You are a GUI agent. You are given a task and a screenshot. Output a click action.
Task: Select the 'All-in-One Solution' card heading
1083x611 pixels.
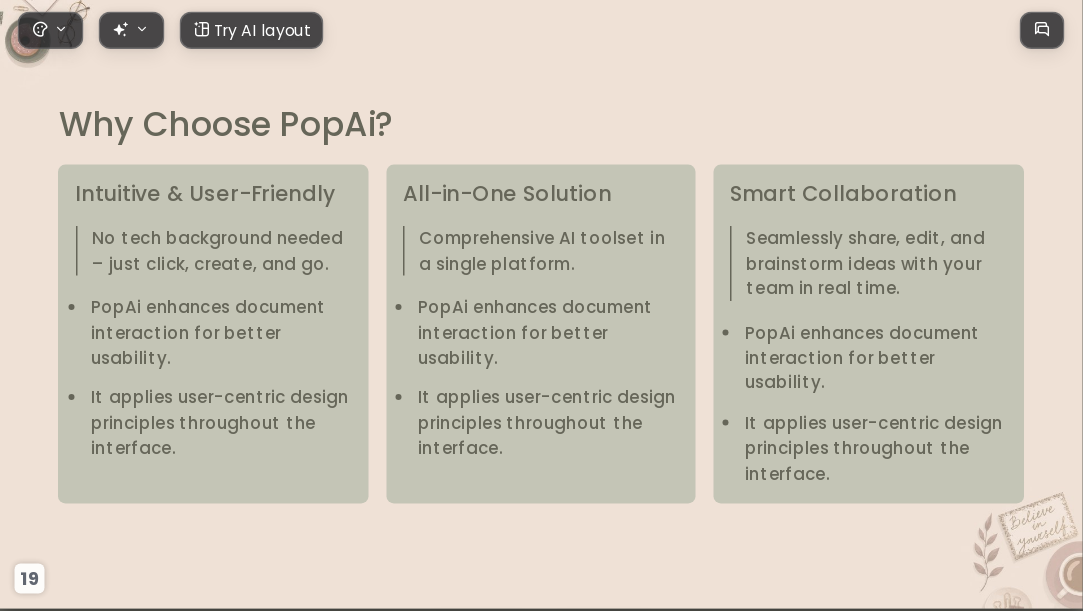coord(507,193)
